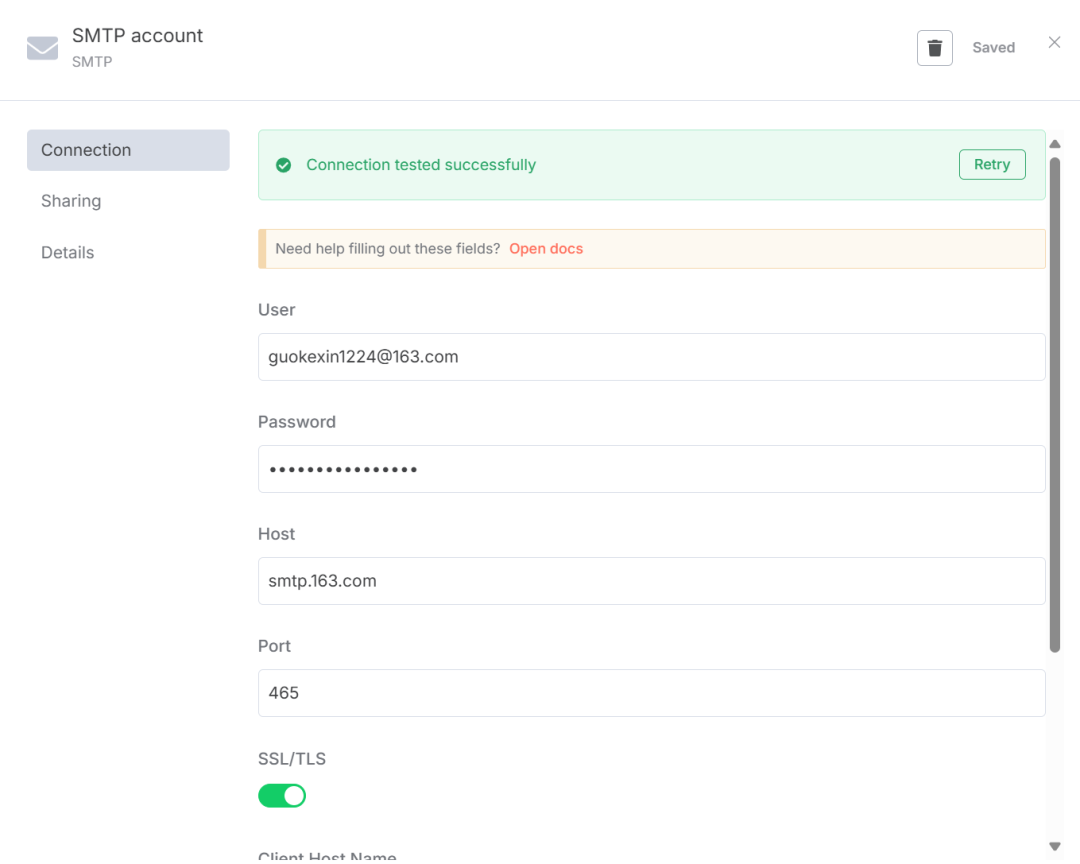Edit the Host field smtp.163.com
Viewport: 1080px width, 864px height.
coord(652,581)
